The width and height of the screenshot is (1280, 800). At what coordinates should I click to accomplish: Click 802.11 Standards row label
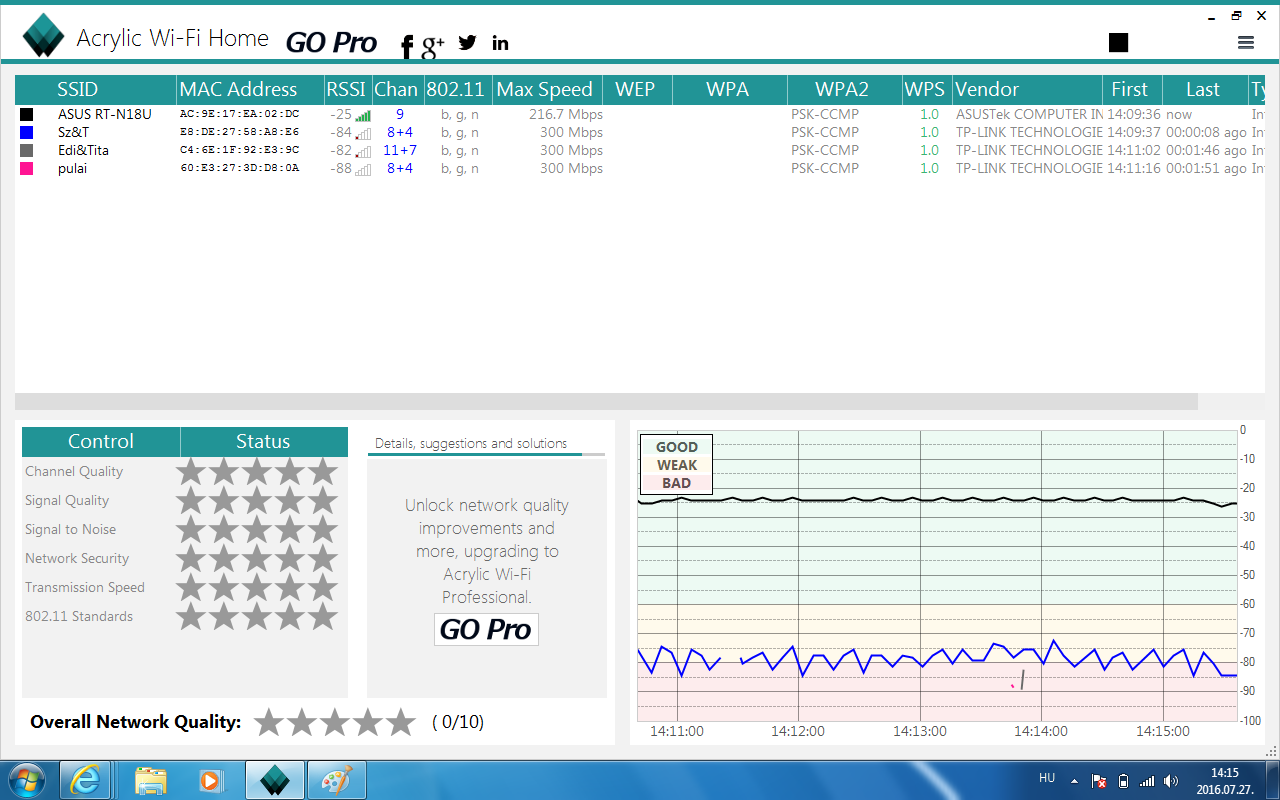(79, 616)
